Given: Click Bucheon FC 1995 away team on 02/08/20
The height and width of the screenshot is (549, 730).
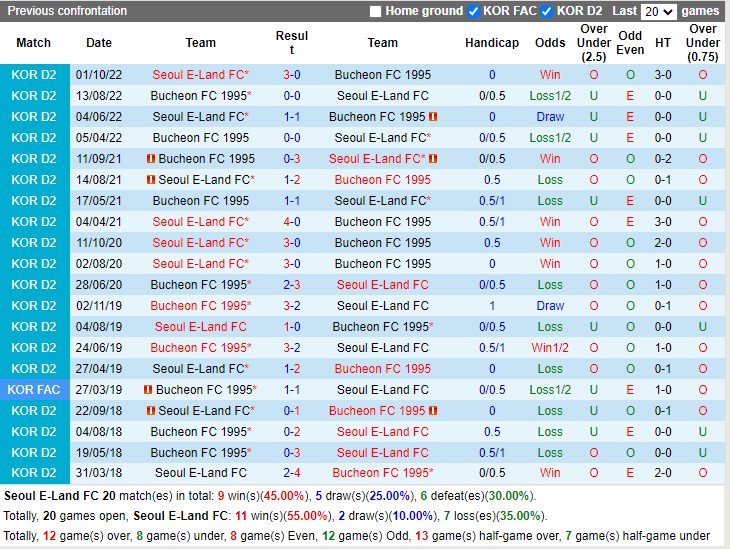Looking at the screenshot, I should pyautogui.click(x=383, y=264).
